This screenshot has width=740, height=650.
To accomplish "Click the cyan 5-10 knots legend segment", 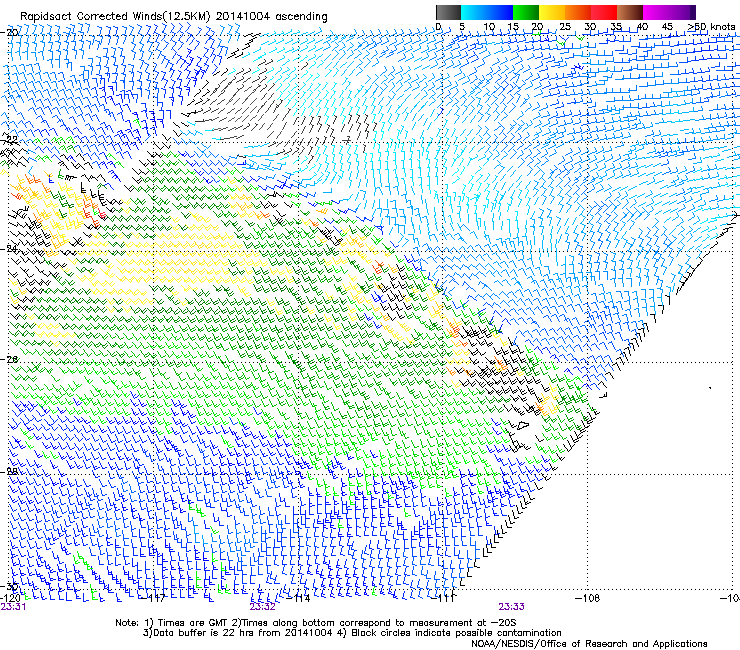I will pos(474,12).
